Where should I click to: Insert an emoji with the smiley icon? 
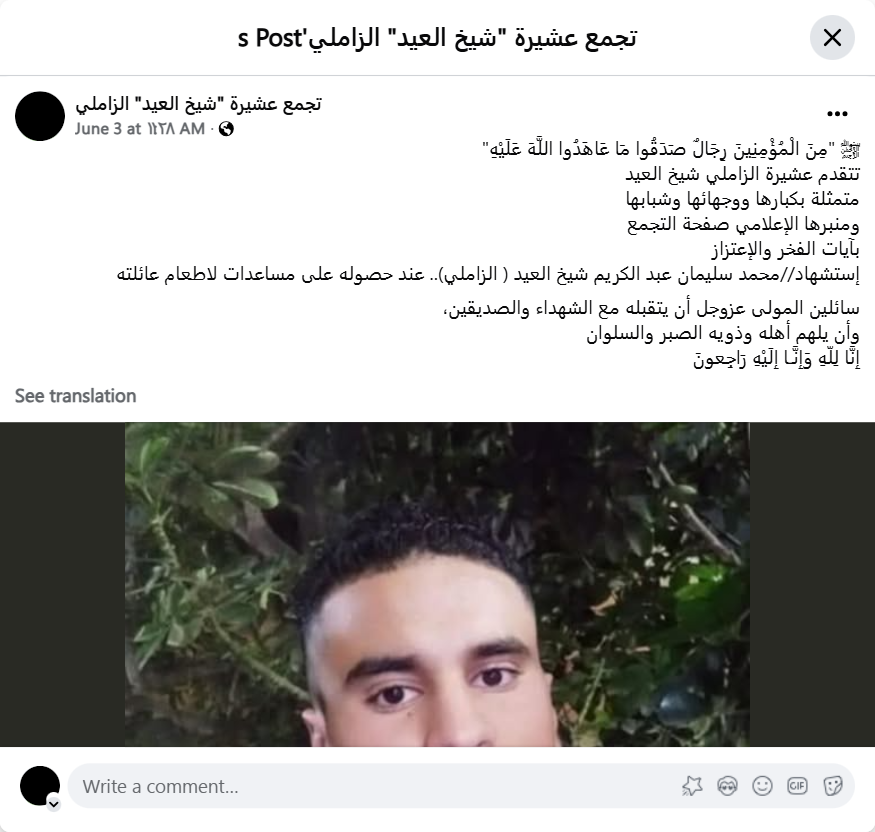pyautogui.click(x=762, y=786)
